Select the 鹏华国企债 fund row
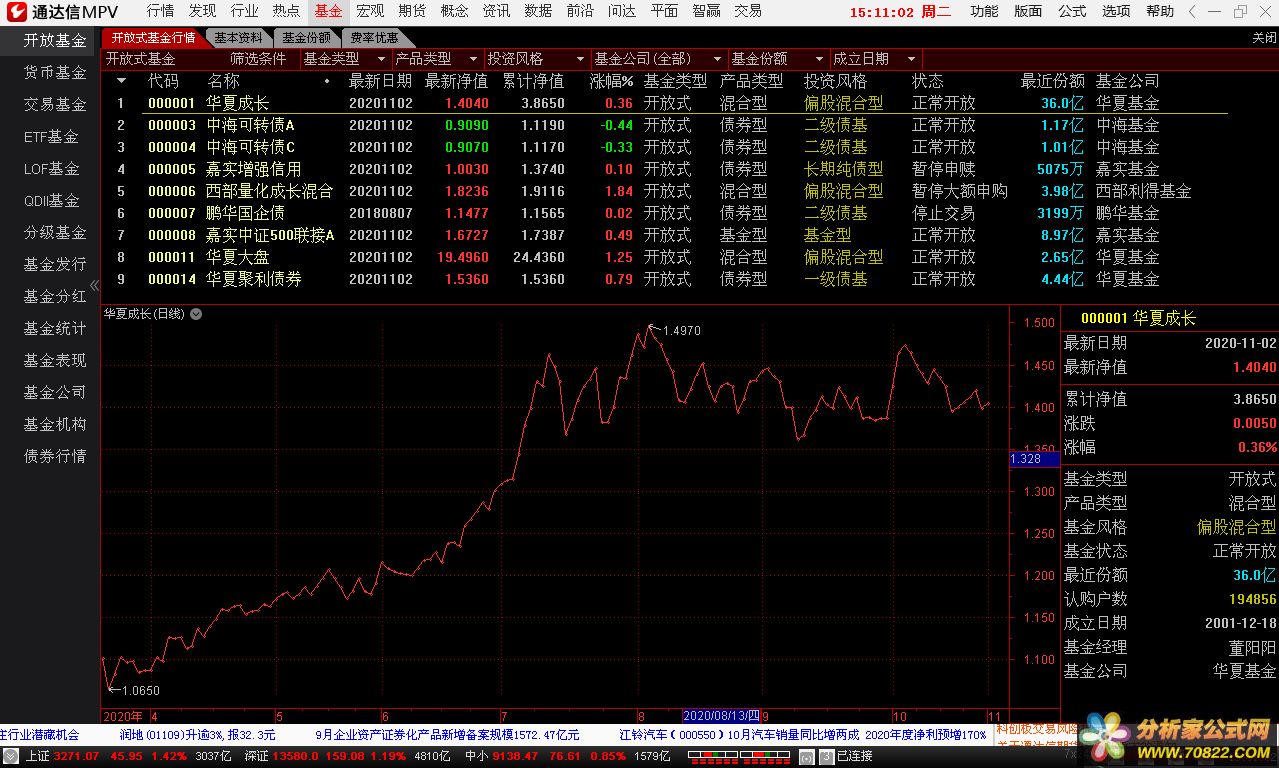Screen dimensions: 1279x768 (665, 213)
